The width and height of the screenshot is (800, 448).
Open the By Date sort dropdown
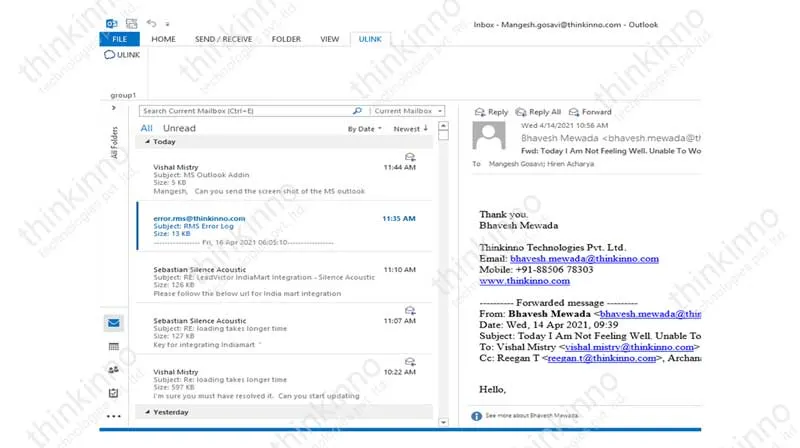click(364, 129)
